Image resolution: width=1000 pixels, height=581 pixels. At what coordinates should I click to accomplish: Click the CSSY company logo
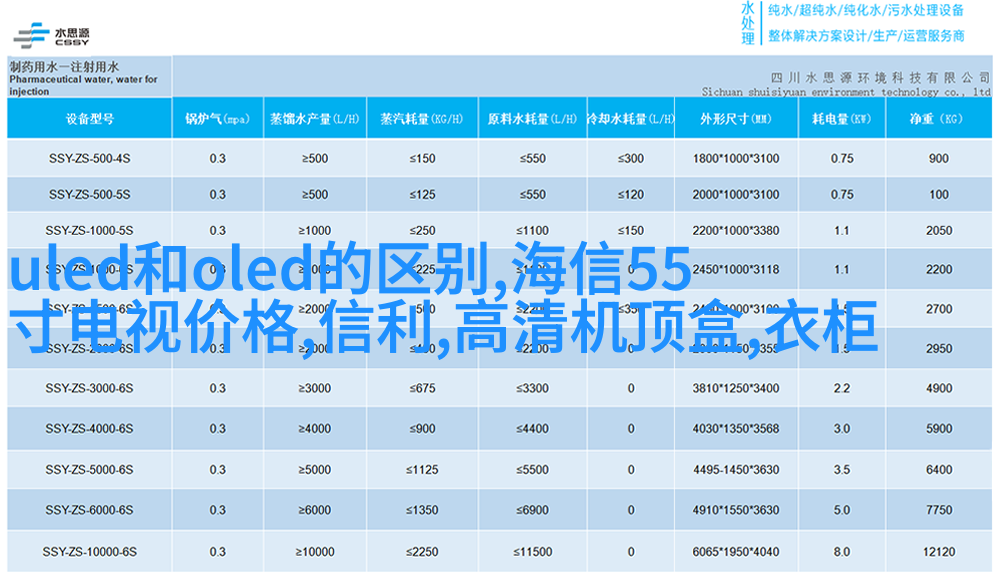(x=52, y=36)
